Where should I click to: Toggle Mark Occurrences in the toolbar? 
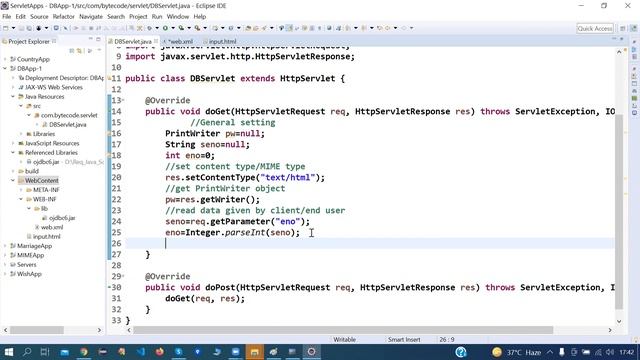(289, 28)
